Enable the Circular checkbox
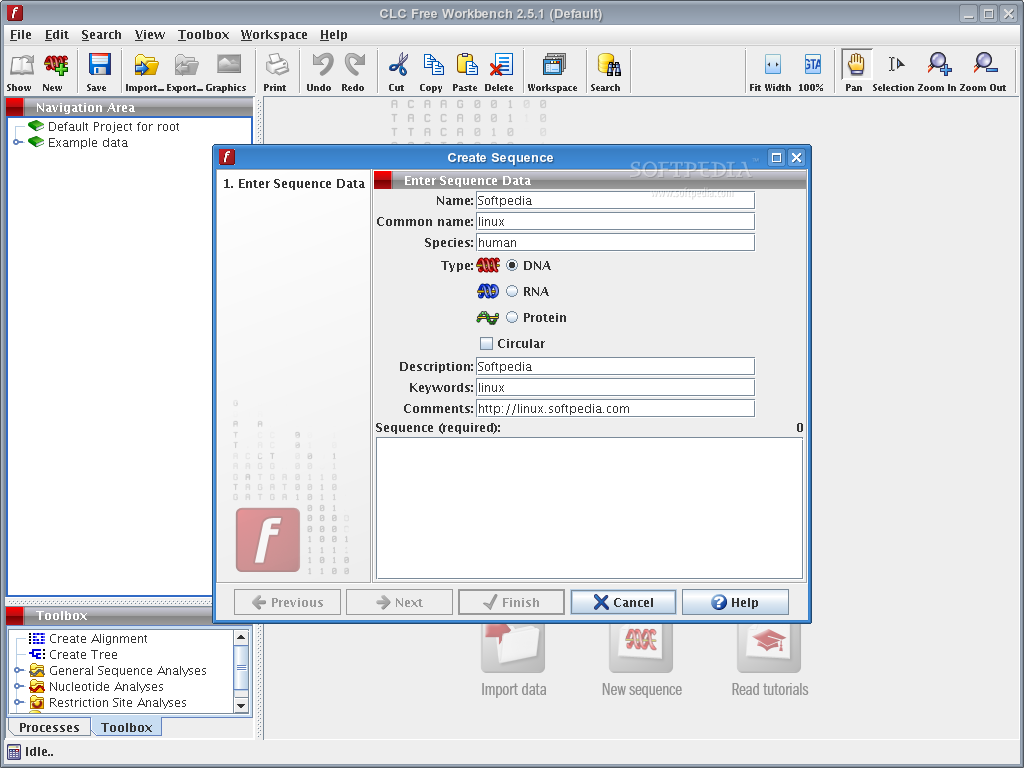This screenshot has width=1024, height=768. [x=487, y=344]
